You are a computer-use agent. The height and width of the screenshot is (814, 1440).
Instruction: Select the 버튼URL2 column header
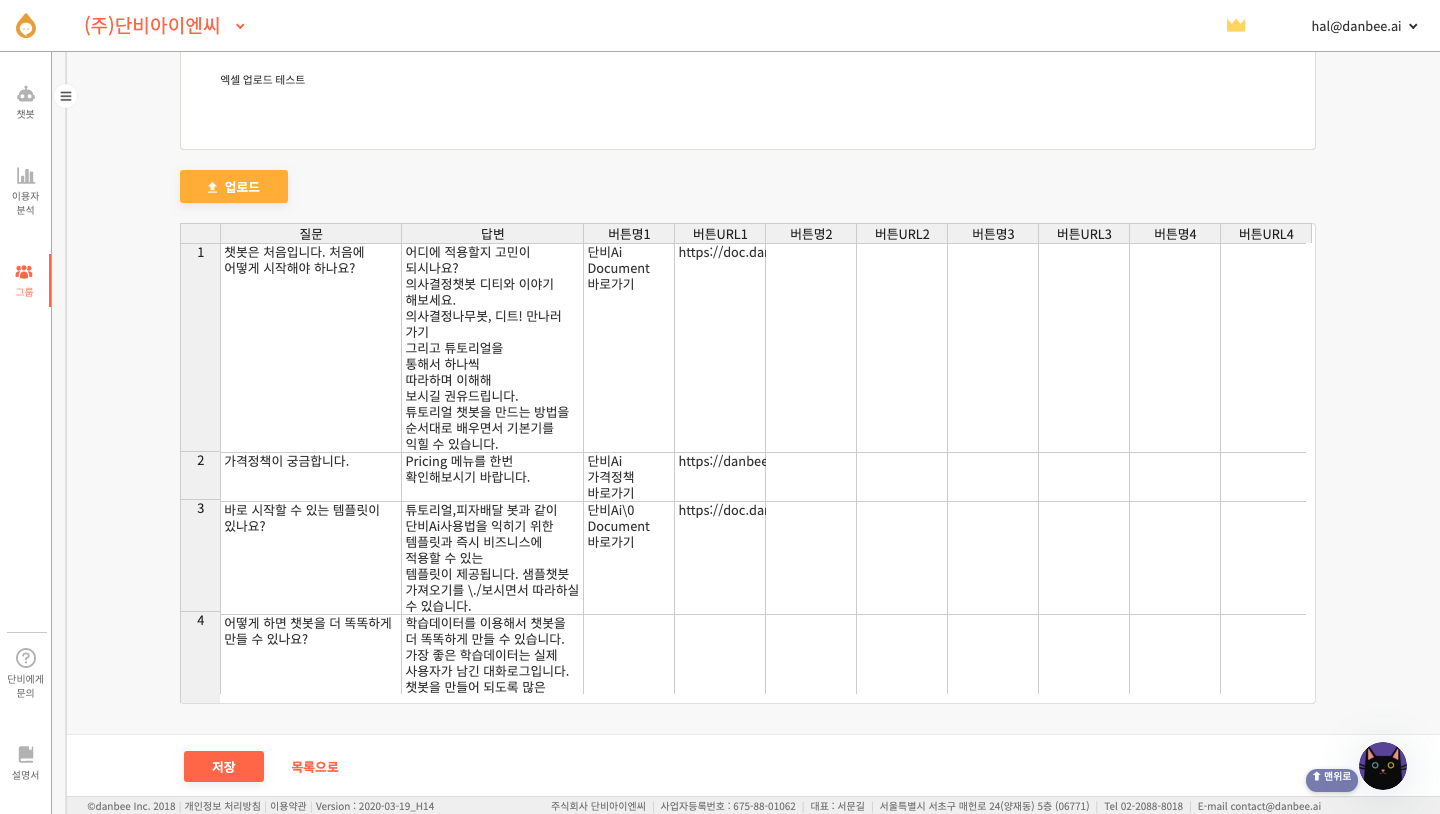[902, 234]
